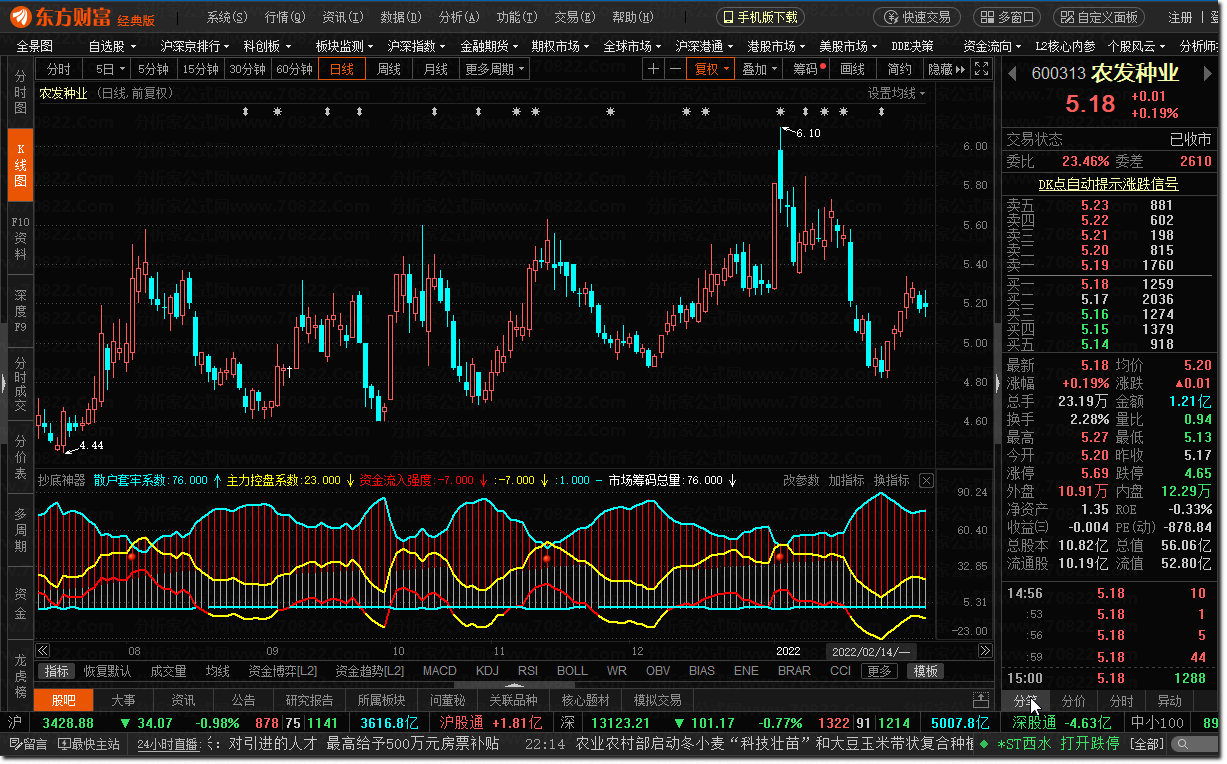Open the 多窗口 multi-window layout

[x=1005, y=17]
